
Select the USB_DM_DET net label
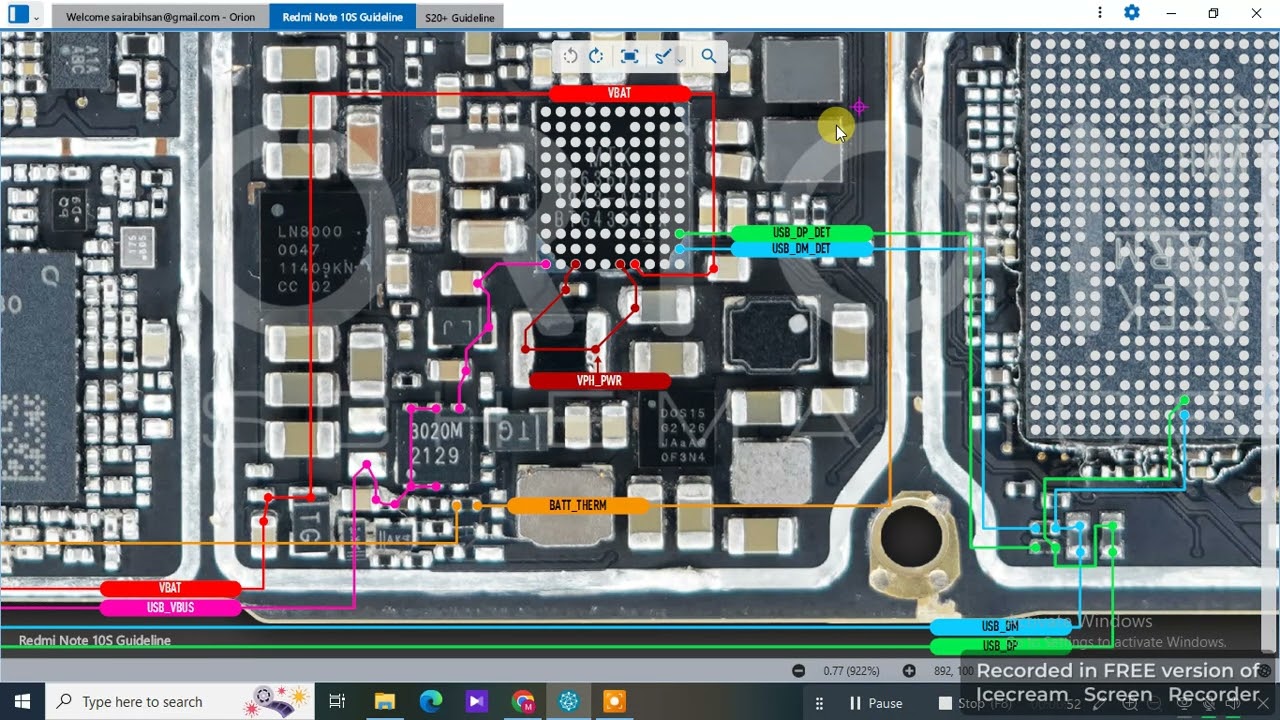click(802, 249)
